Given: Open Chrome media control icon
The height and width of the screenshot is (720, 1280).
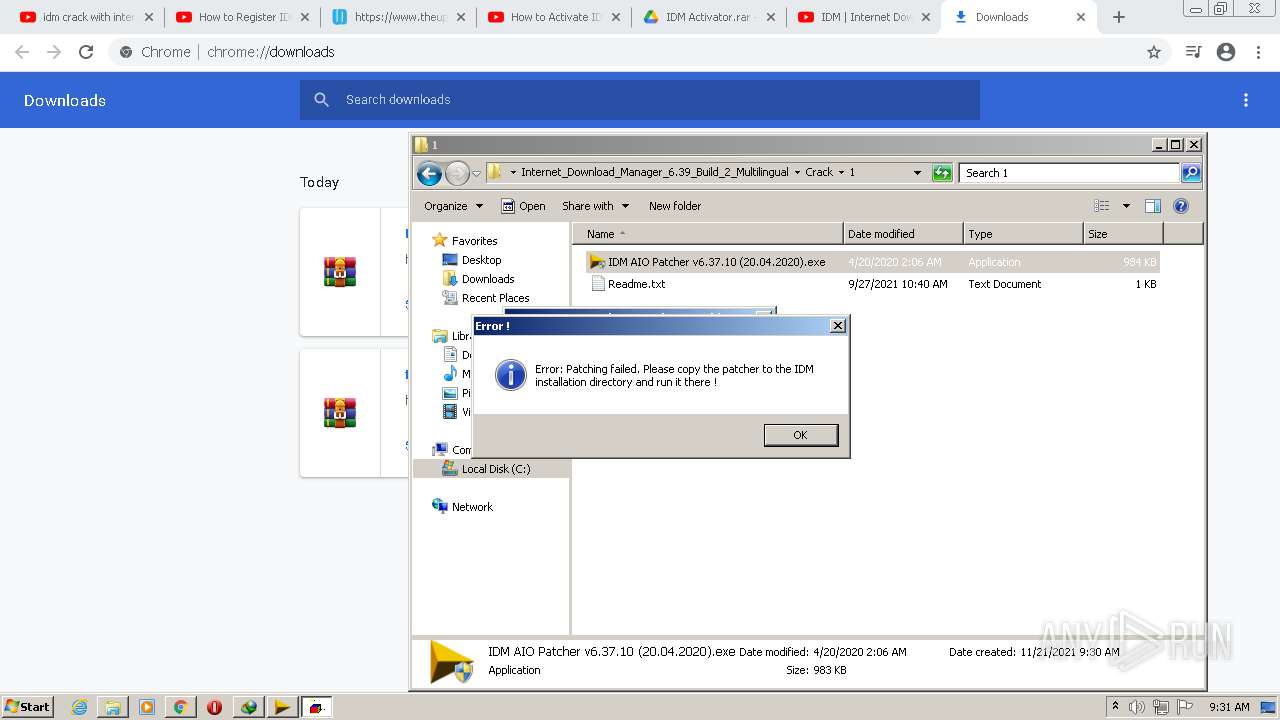Looking at the screenshot, I should pyautogui.click(x=1193, y=52).
